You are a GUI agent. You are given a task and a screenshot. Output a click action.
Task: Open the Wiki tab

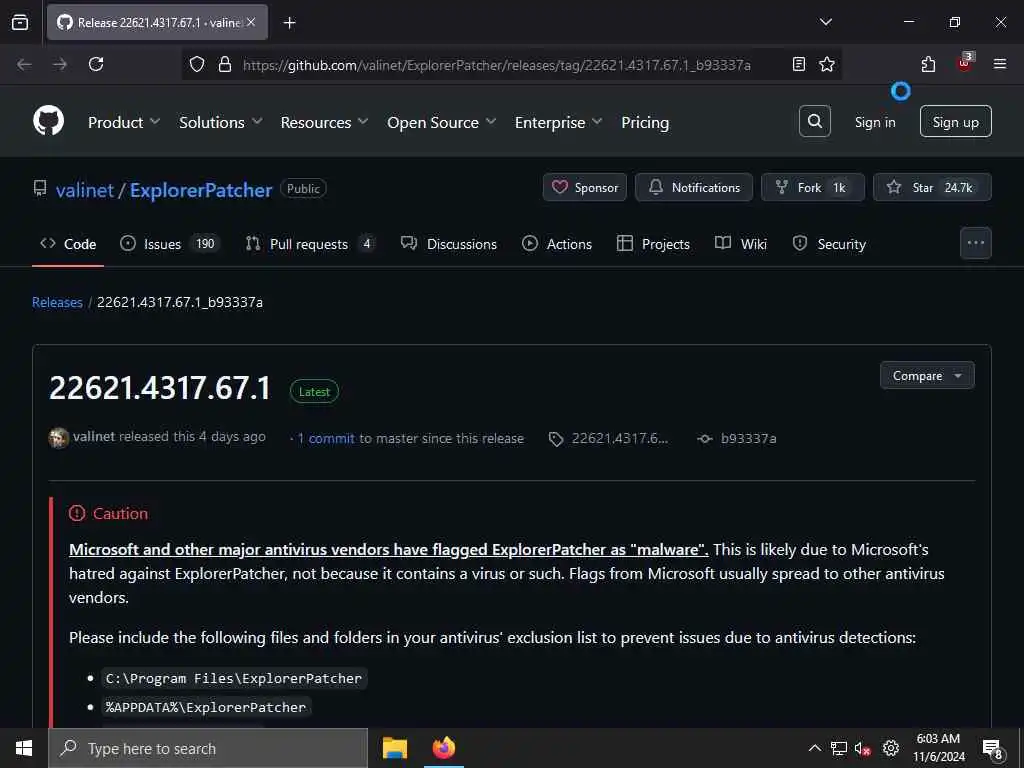(x=741, y=244)
